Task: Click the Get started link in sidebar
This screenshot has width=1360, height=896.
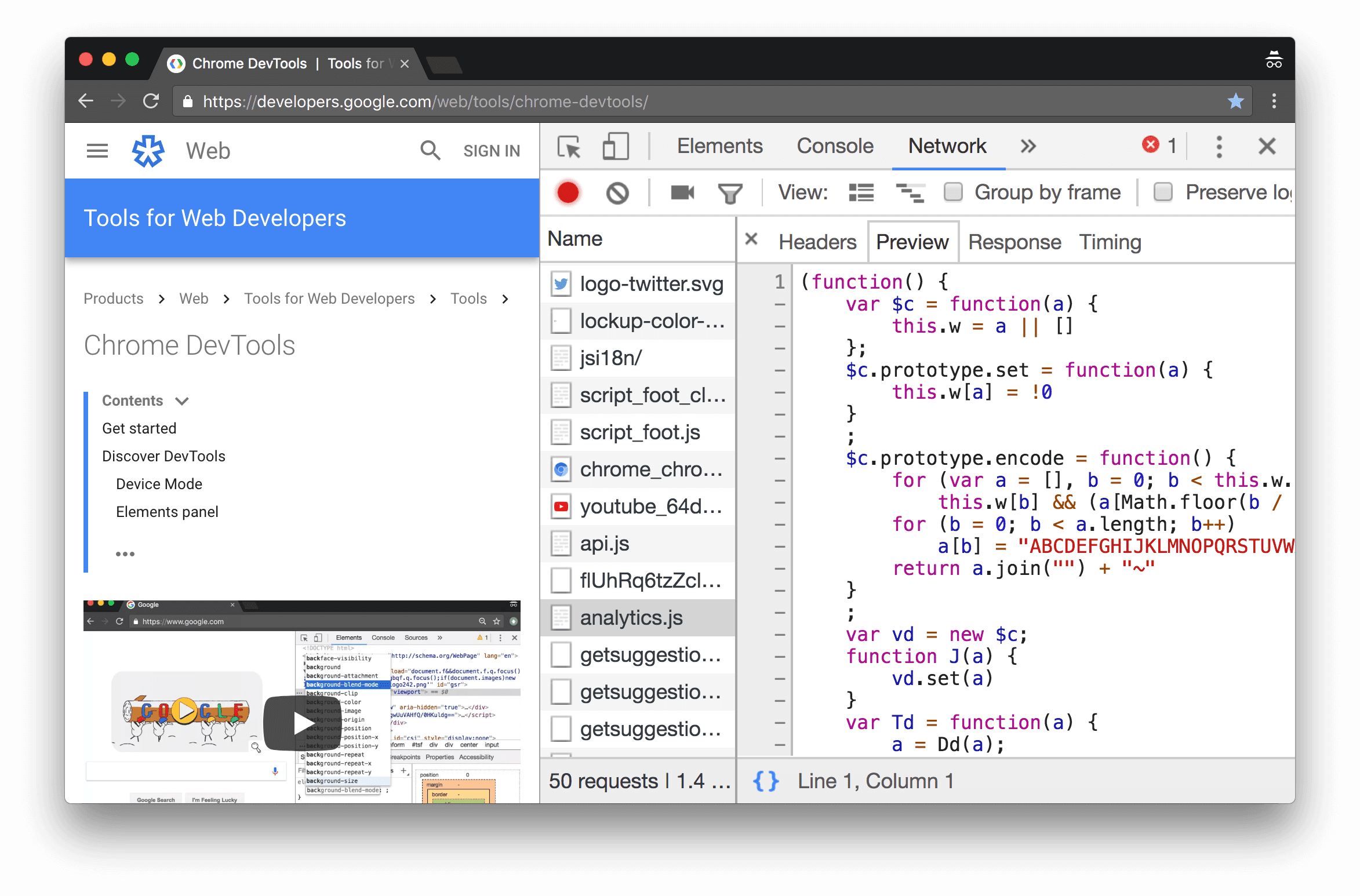Action: coord(139,428)
